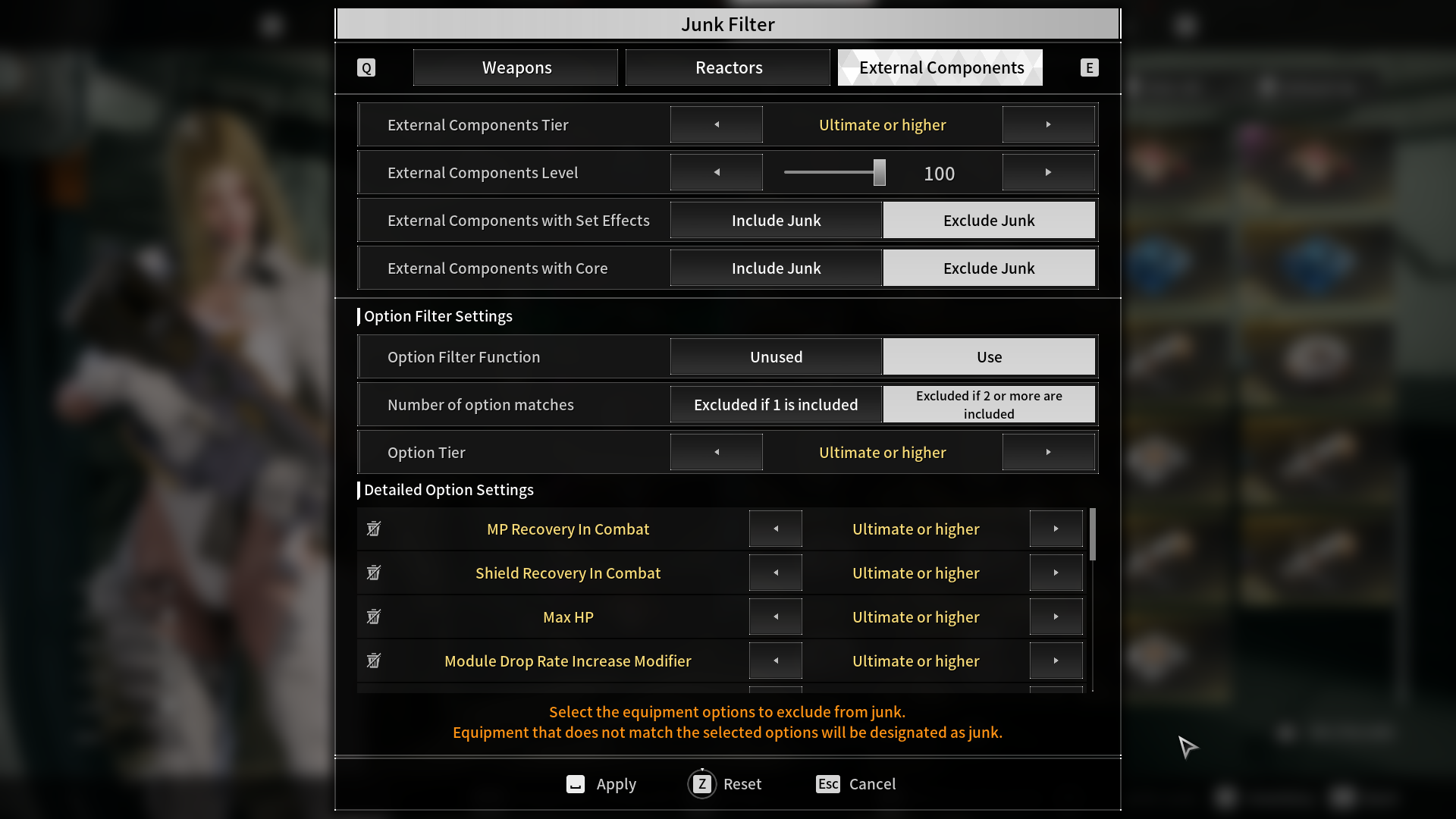The height and width of the screenshot is (819, 1456).
Task: Raise Shield Recovery In Combat tier
Action: (1056, 573)
